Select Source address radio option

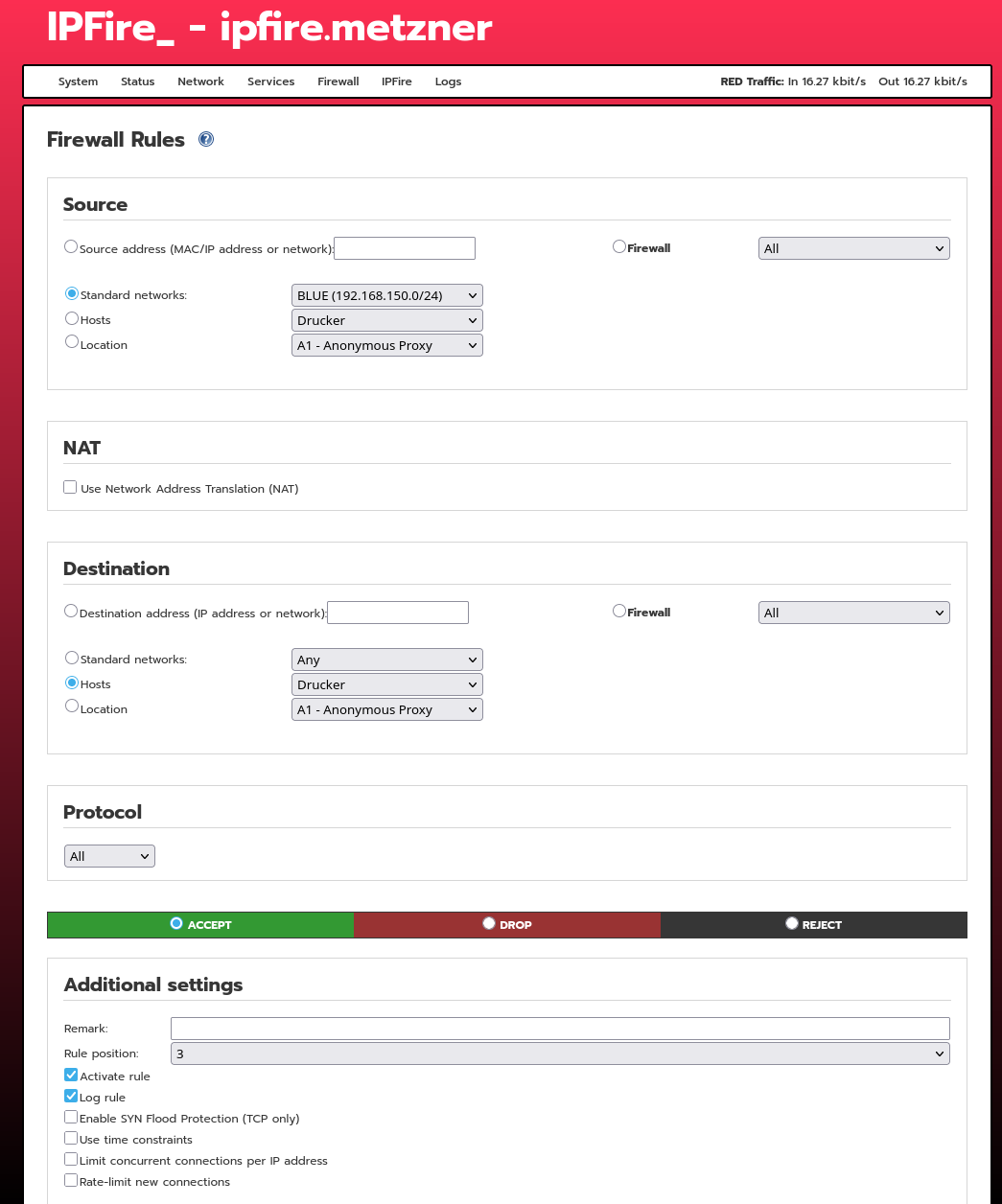click(71, 247)
